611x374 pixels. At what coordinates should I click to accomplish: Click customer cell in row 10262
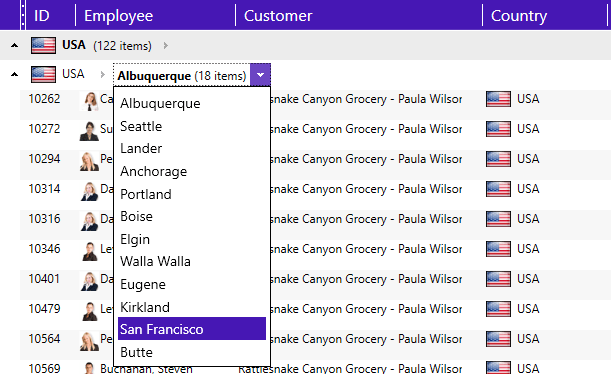pyautogui.click(x=366, y=99)
